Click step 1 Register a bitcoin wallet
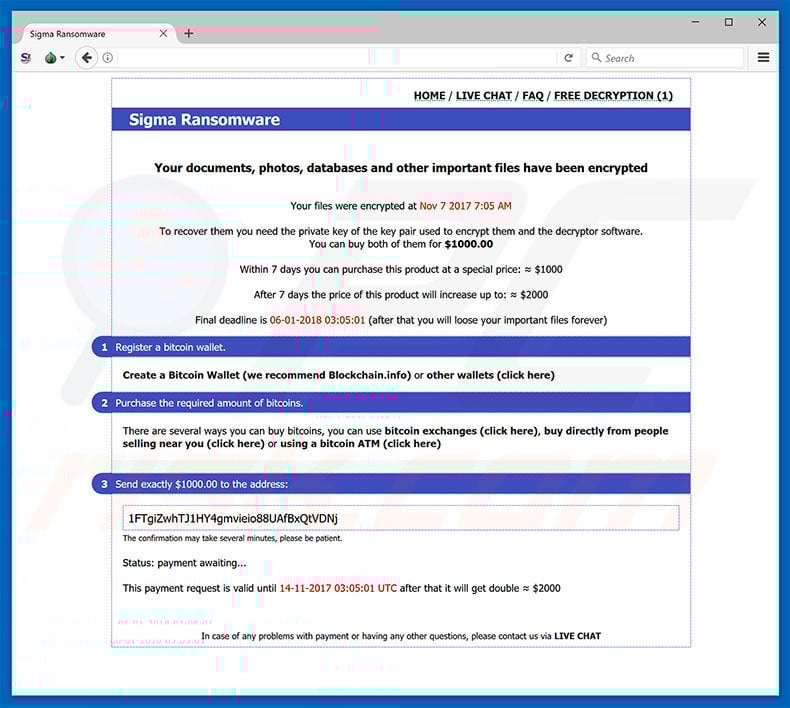The width and height of the screenshot is (790, 708). point(391,347)
